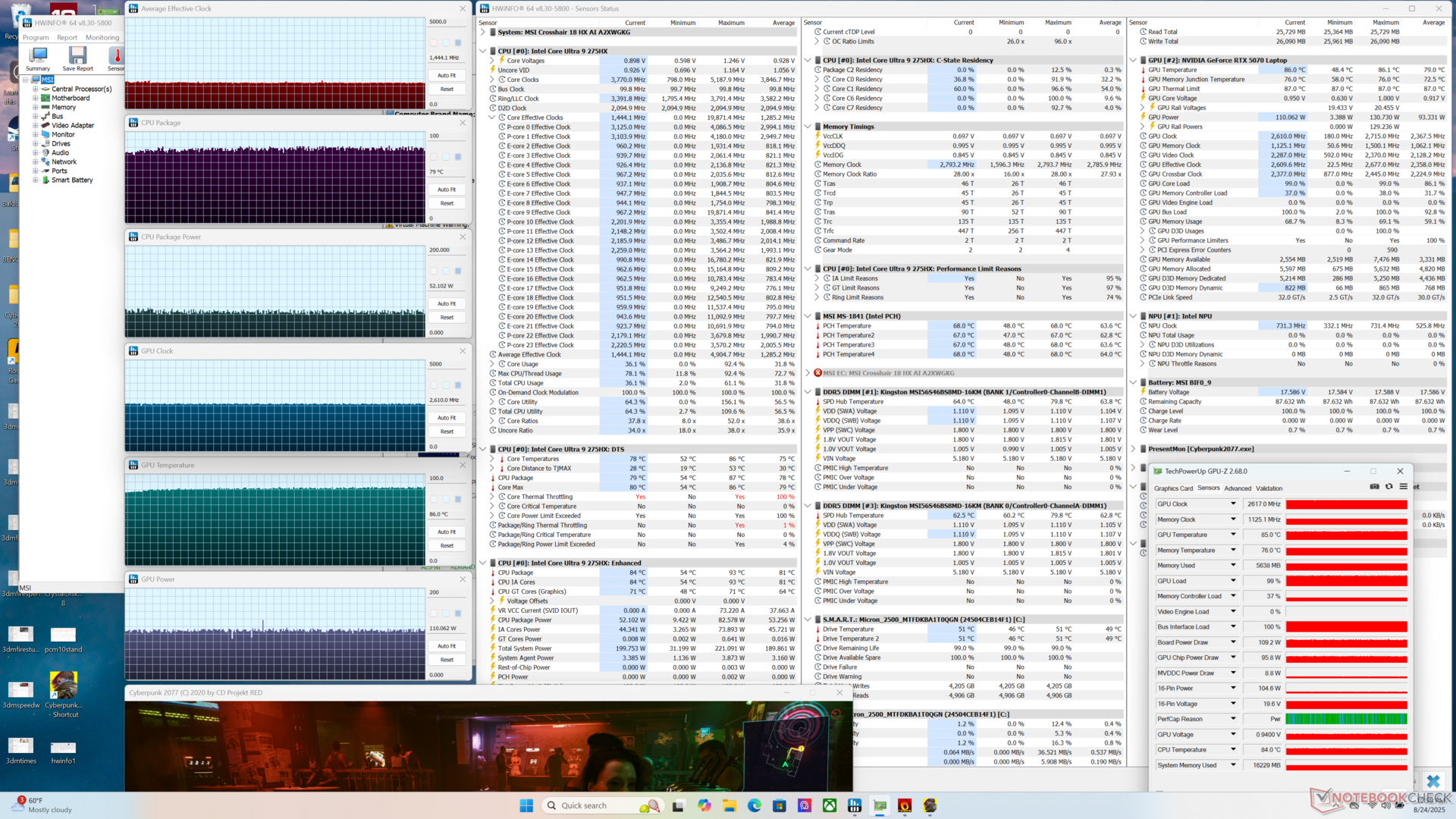Take GPU-Z screenshot with camera icon
Image resolution: width=1456 pixels, height=819 pixels.
point(1374,487)
